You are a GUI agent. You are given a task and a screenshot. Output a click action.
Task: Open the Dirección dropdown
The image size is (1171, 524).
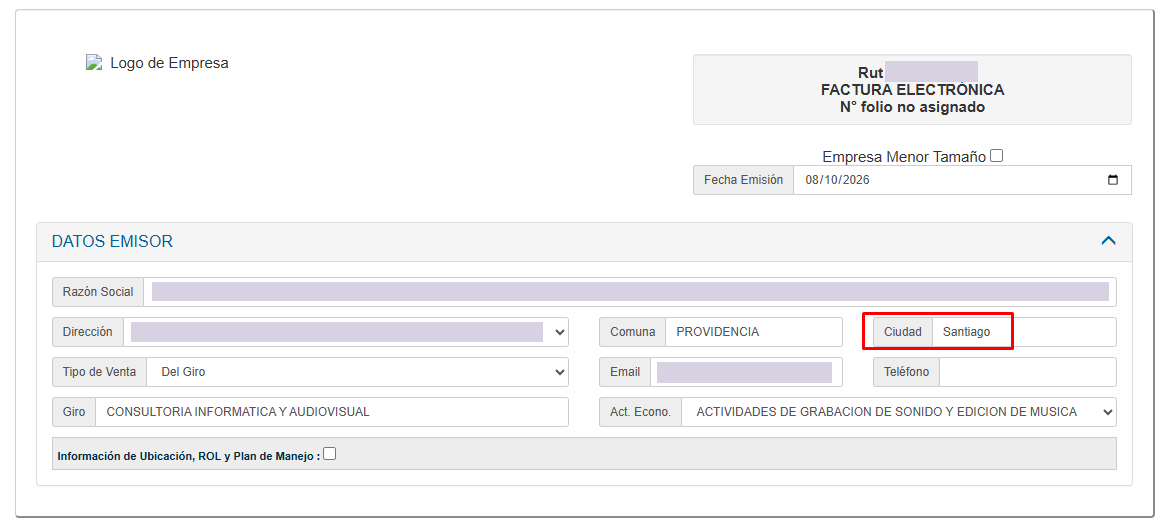coord(347,332)
